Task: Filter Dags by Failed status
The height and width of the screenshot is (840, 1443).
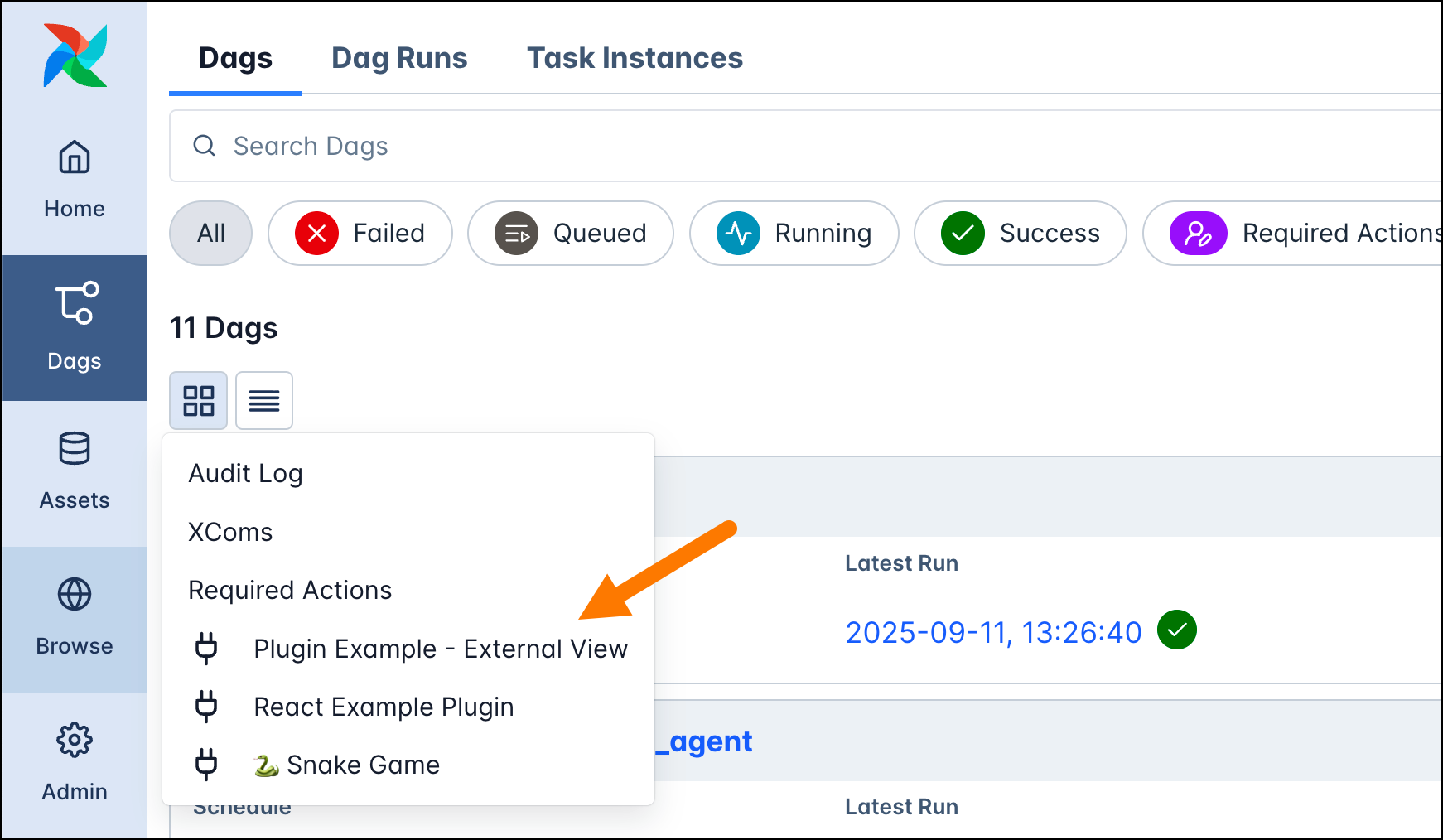Action: click(x=360, y=234)
